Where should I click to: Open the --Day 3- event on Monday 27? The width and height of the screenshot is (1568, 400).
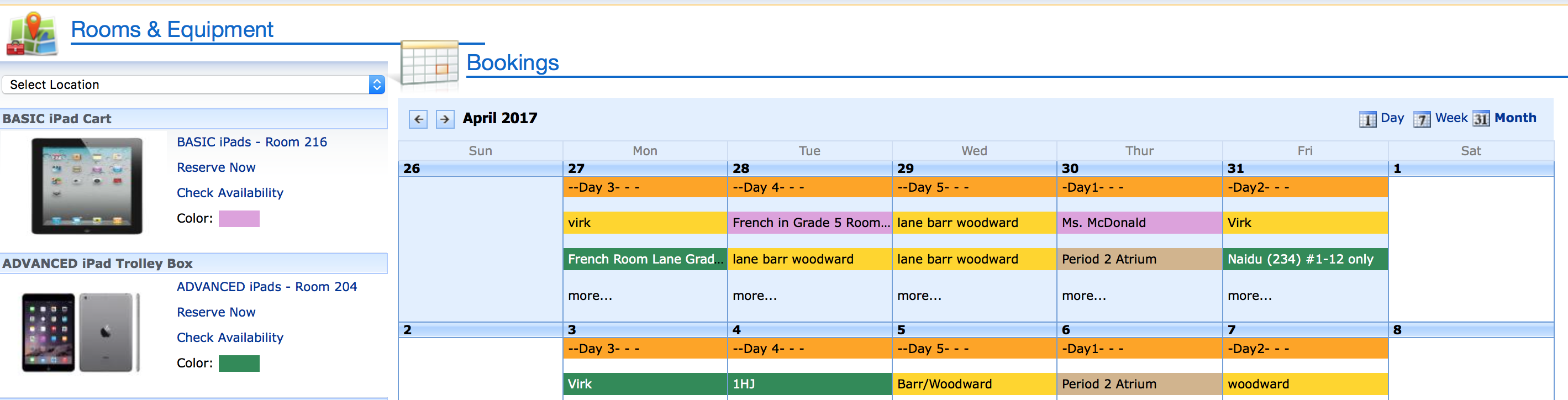645,187
